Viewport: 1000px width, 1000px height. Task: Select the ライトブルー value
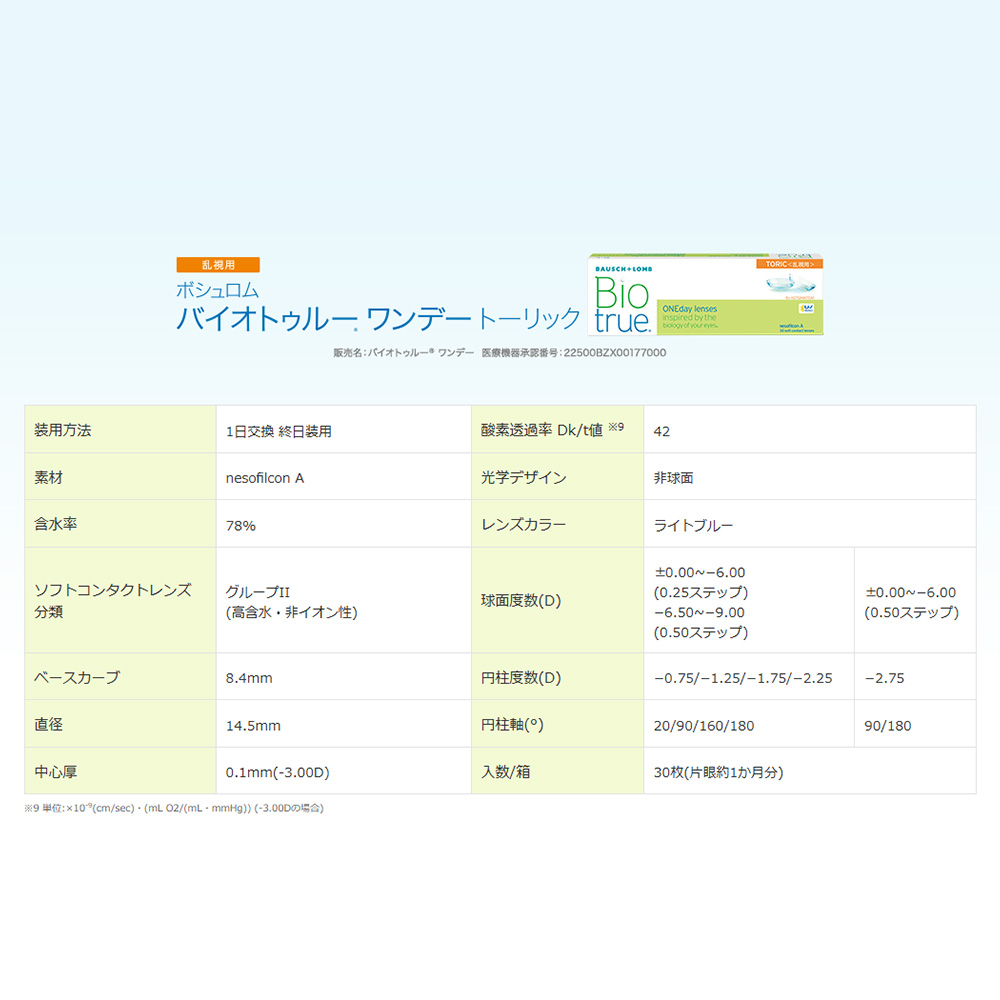[x=693, y=526]
